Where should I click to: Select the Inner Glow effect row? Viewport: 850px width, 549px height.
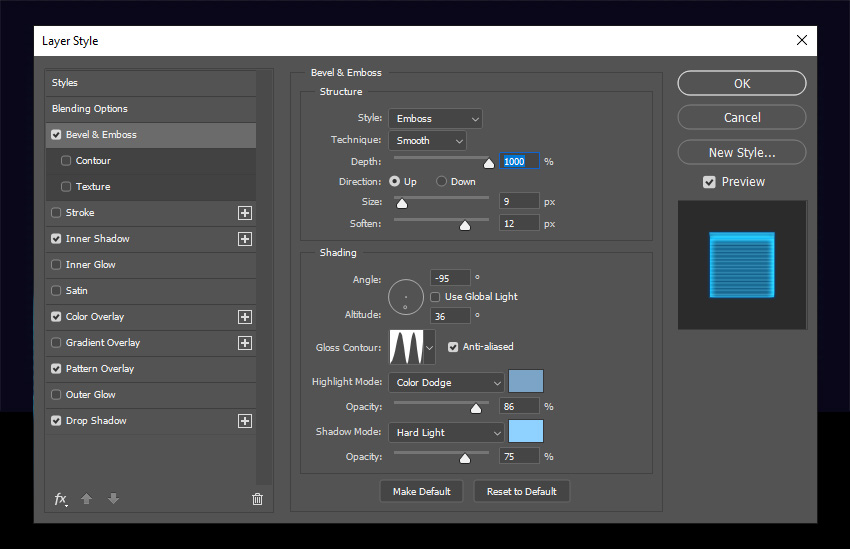tap(151, 265)
